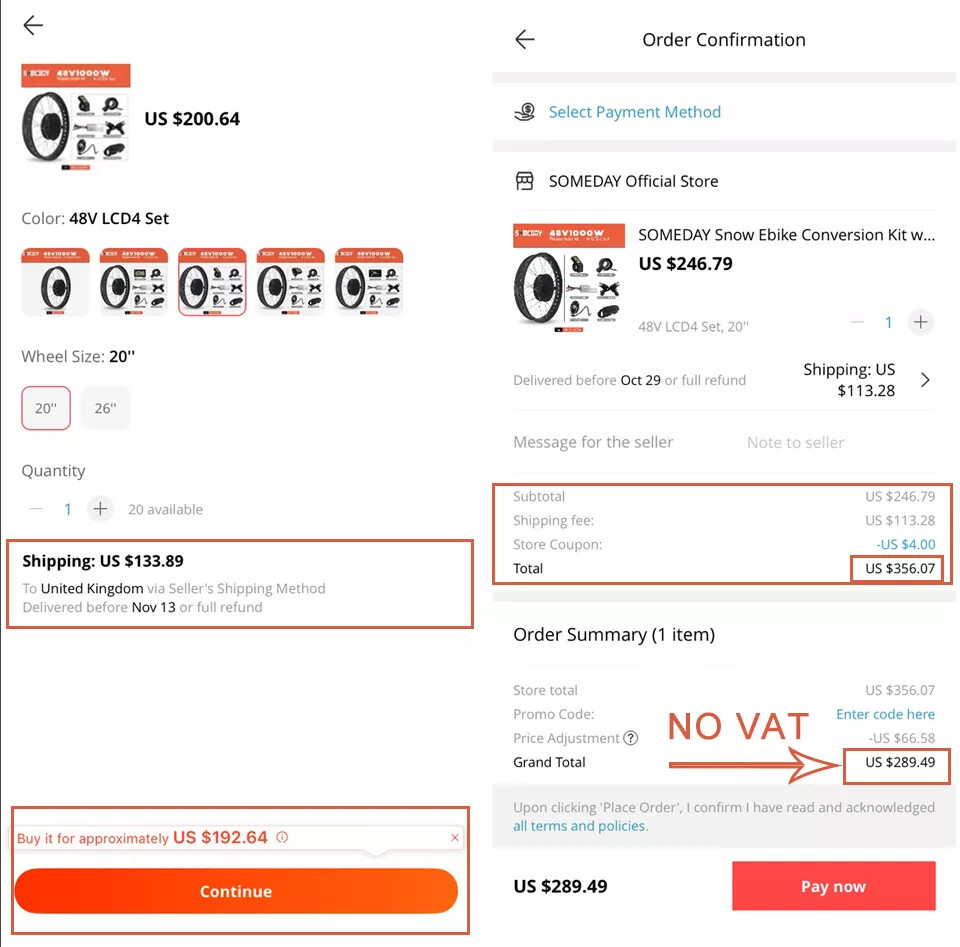Screen dimensions: 960x947
Task: Tap back arrow beside Order Confirmation
Action: click(525, 40)
